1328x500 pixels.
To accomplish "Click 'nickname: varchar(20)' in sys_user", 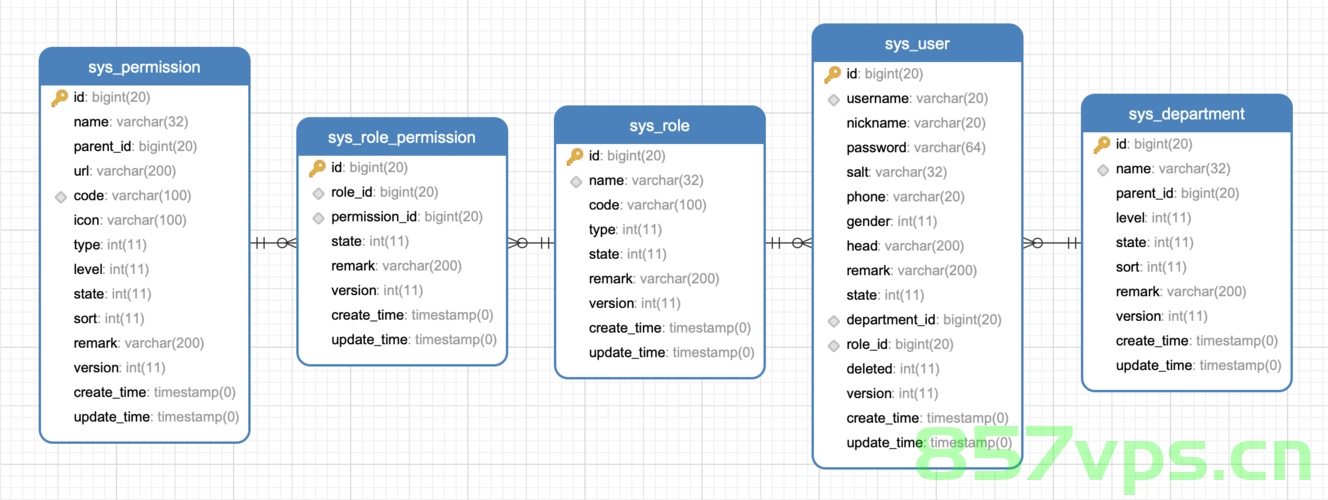I will click(916, 123).
